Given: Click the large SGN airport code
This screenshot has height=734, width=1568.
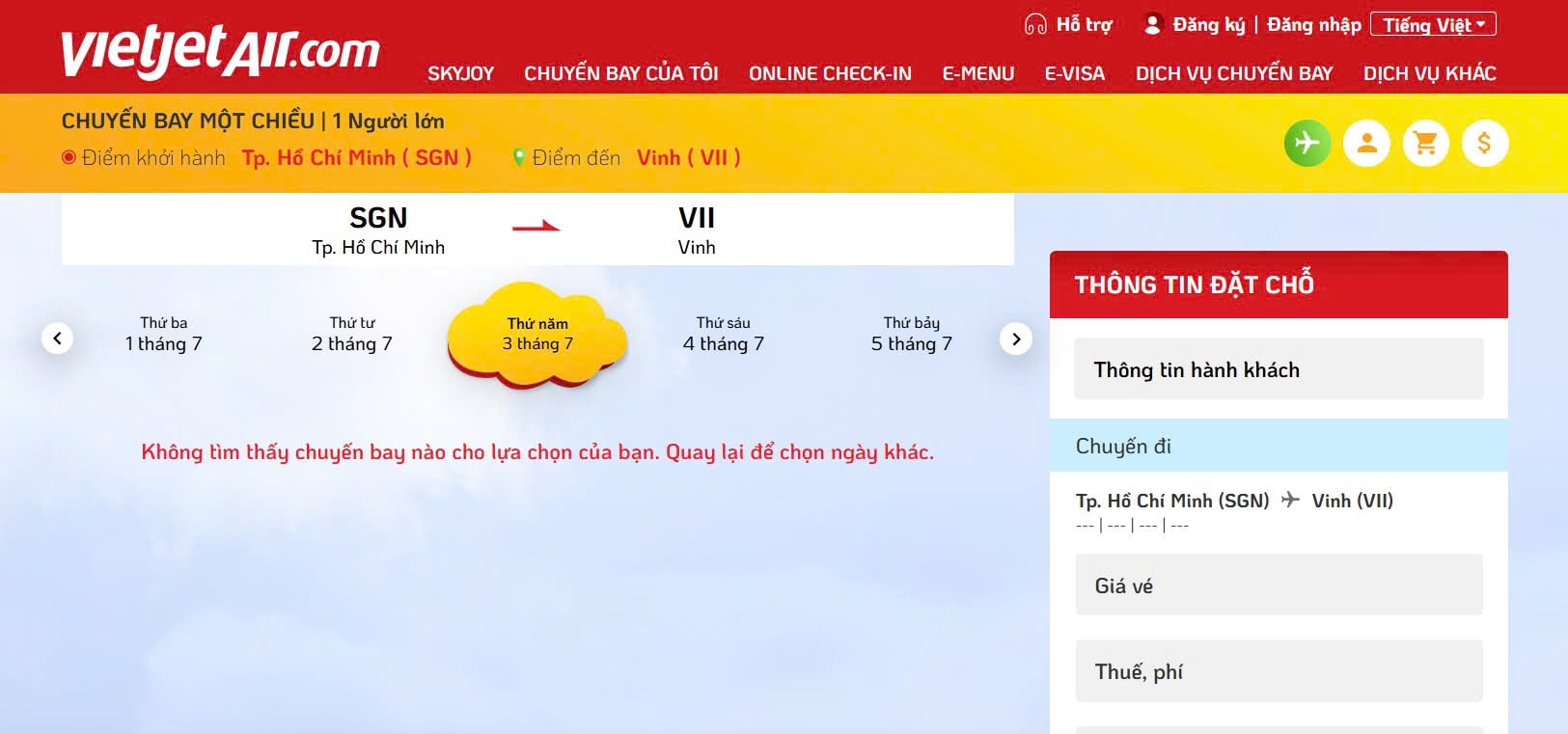Looking at the screenshot, I should click(x=378, y=217).
